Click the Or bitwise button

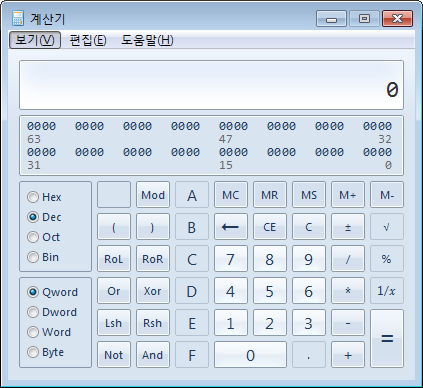pyautogui.click(x=114, y=291)
